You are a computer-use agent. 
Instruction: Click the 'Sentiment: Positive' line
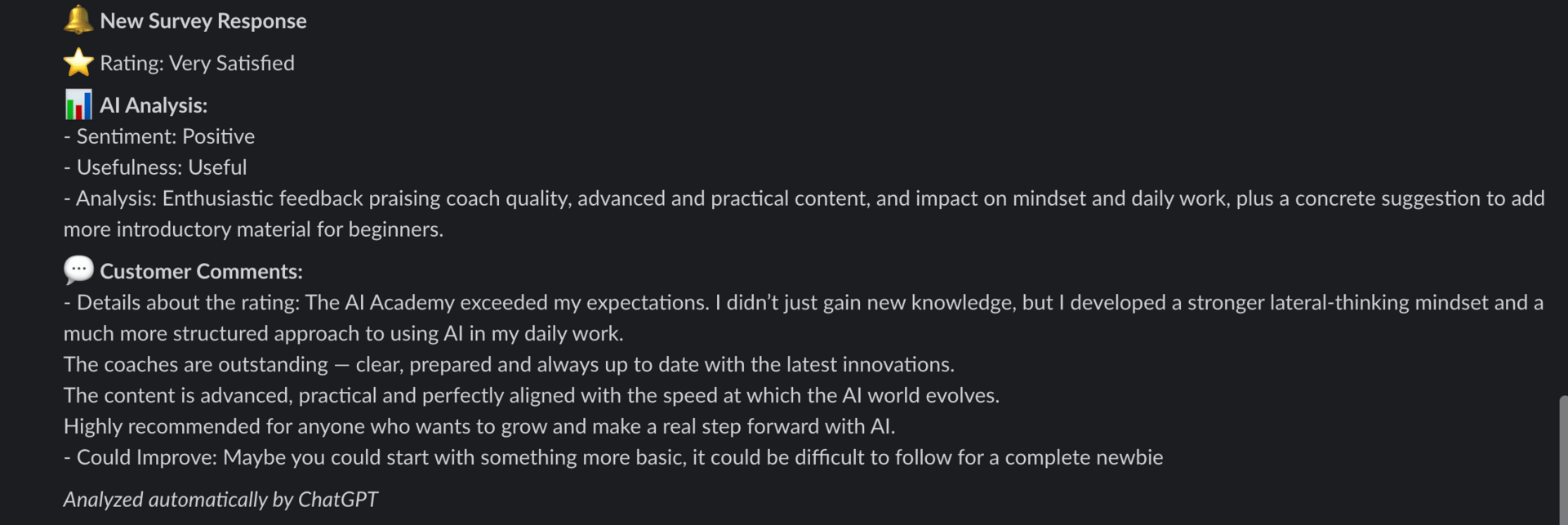(159, 136)
